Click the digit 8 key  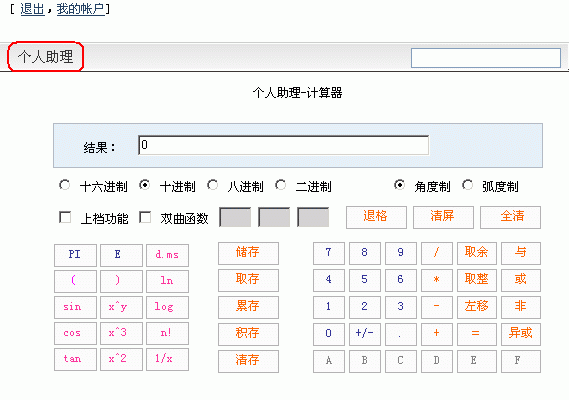coord(365,253)
